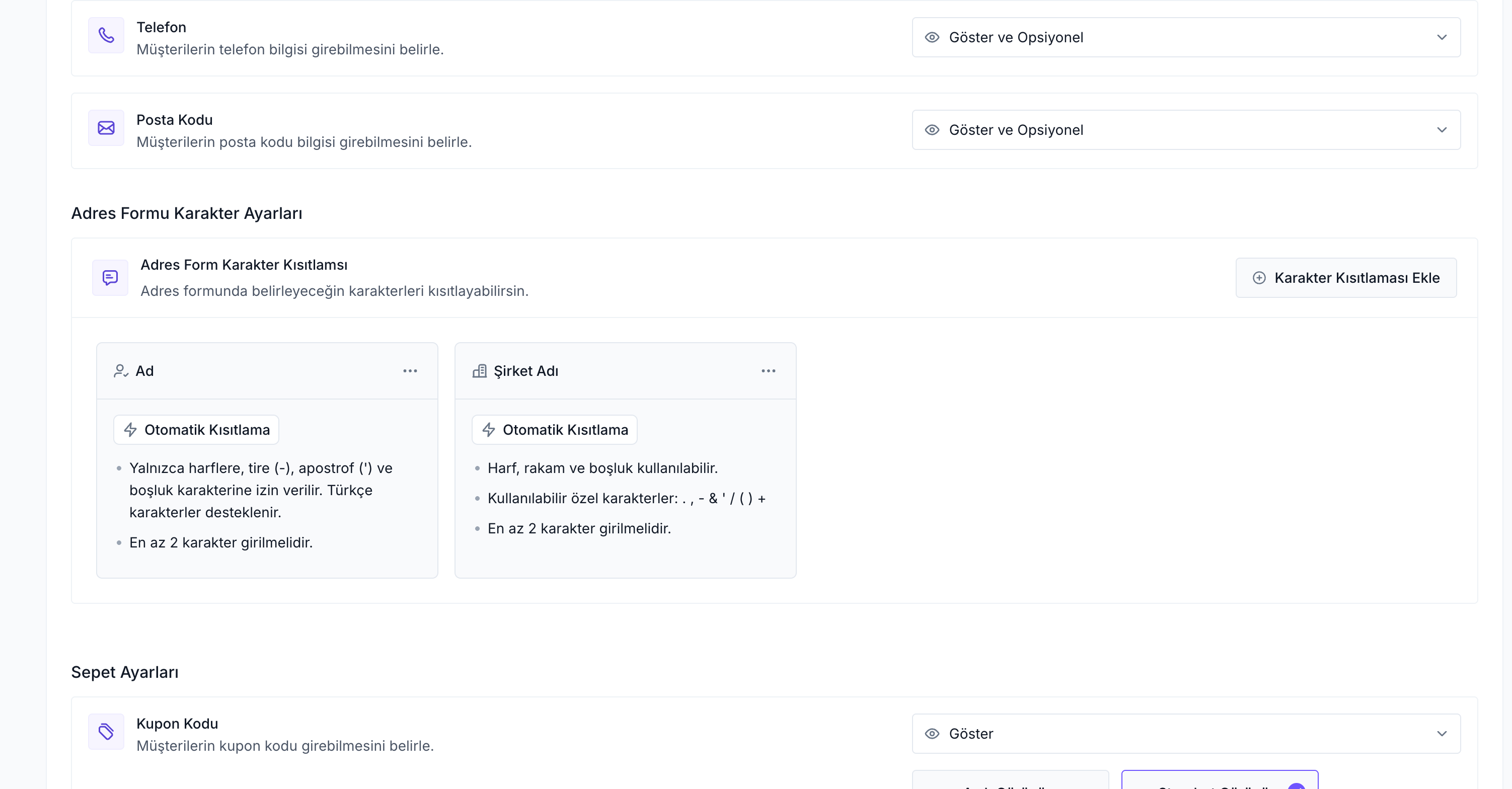Click Otomatik Kısıtlama badge in Ad card
1512x789 pixels.
(197, 430)
